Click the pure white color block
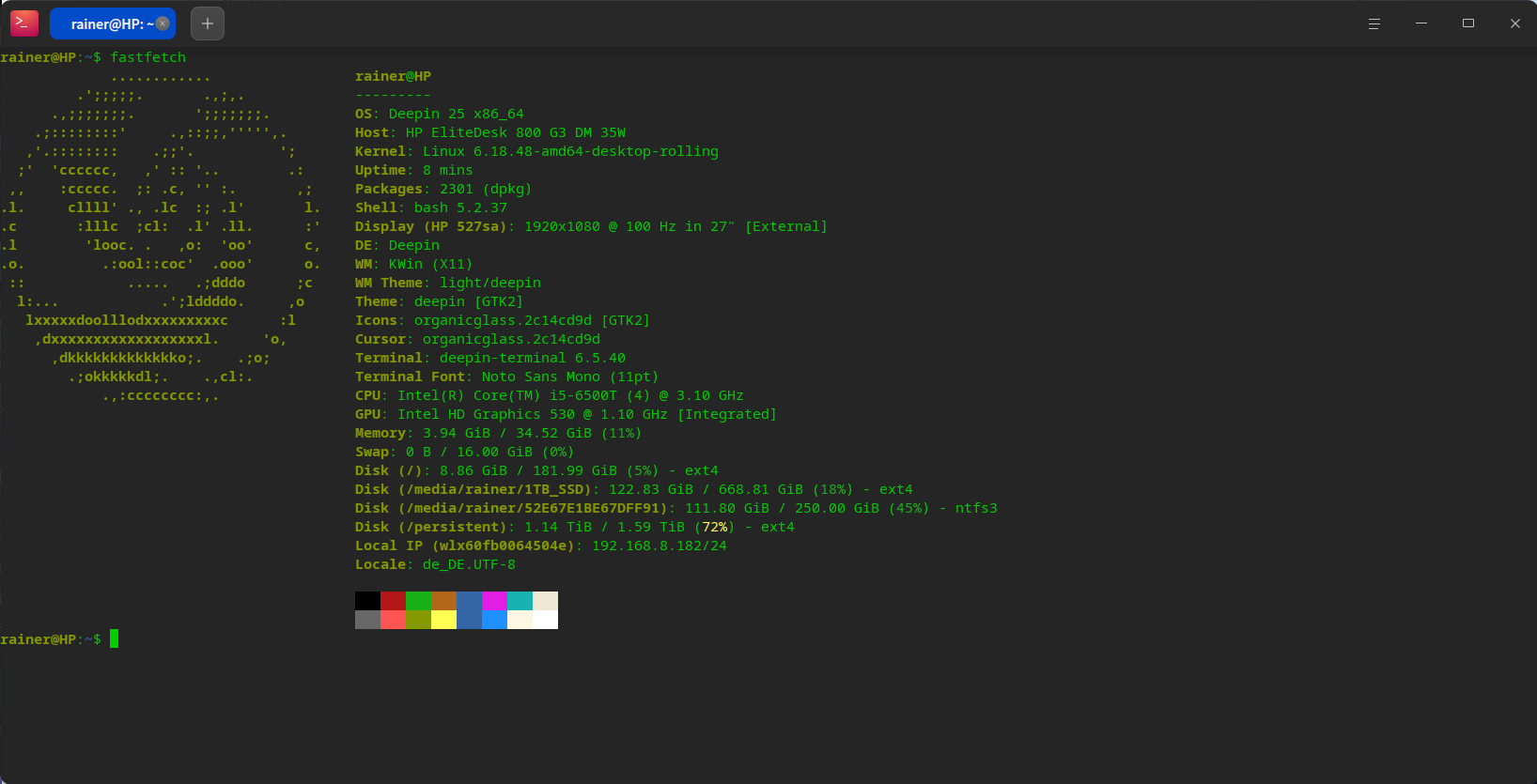 [545, 620]
